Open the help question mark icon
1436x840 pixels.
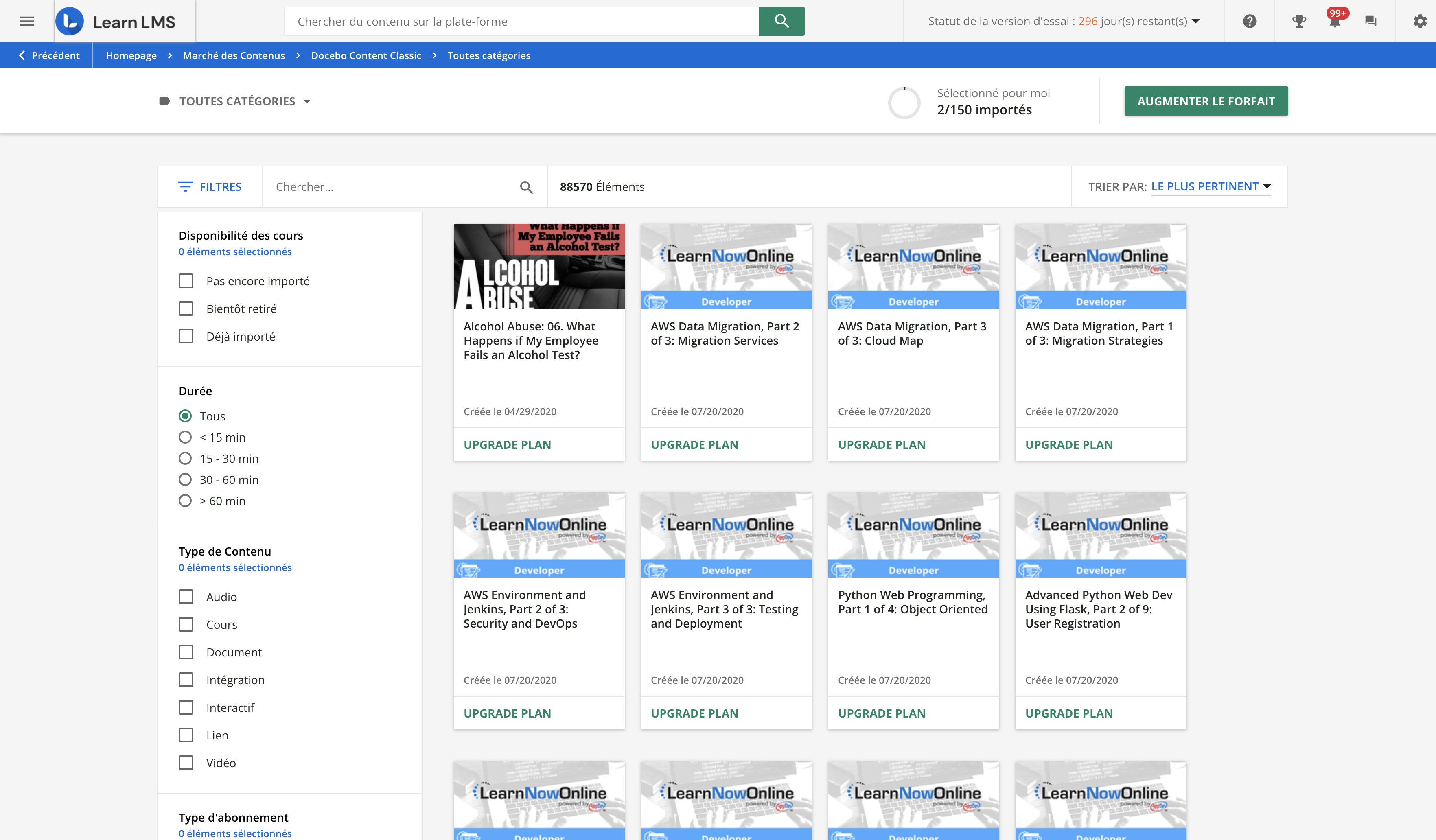click(x=1250, y=21)
